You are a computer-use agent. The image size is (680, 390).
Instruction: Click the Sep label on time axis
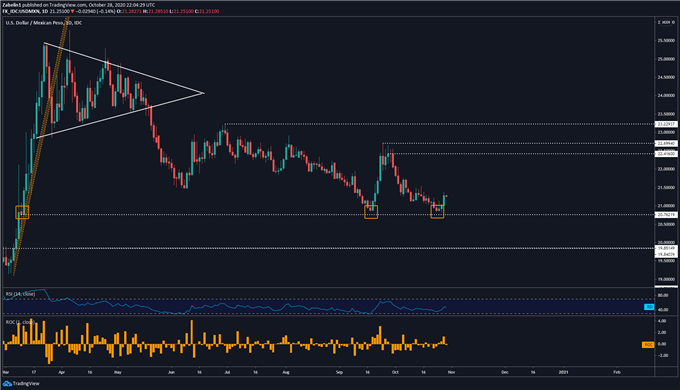(339, 372)
